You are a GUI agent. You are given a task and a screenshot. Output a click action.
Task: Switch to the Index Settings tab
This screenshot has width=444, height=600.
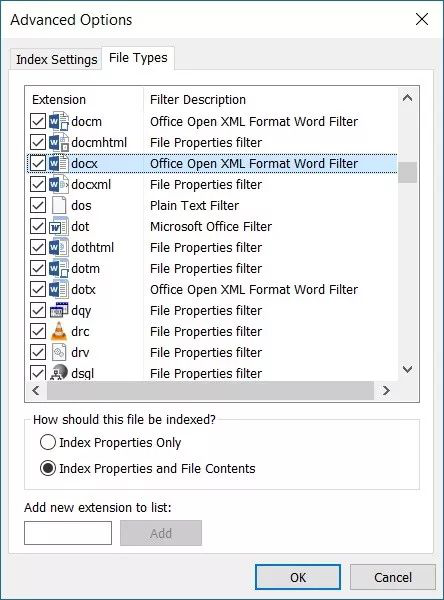coord(57,60)
